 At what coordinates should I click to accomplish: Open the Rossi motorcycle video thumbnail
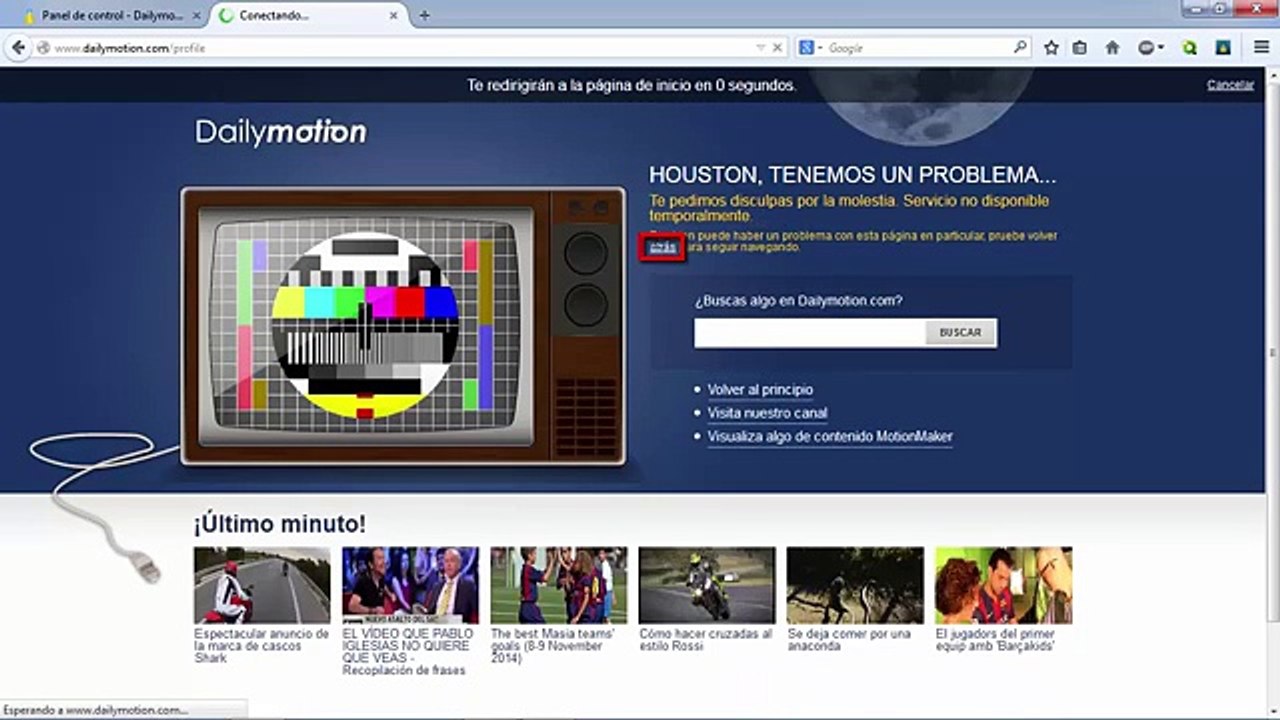tap(707, 585)
